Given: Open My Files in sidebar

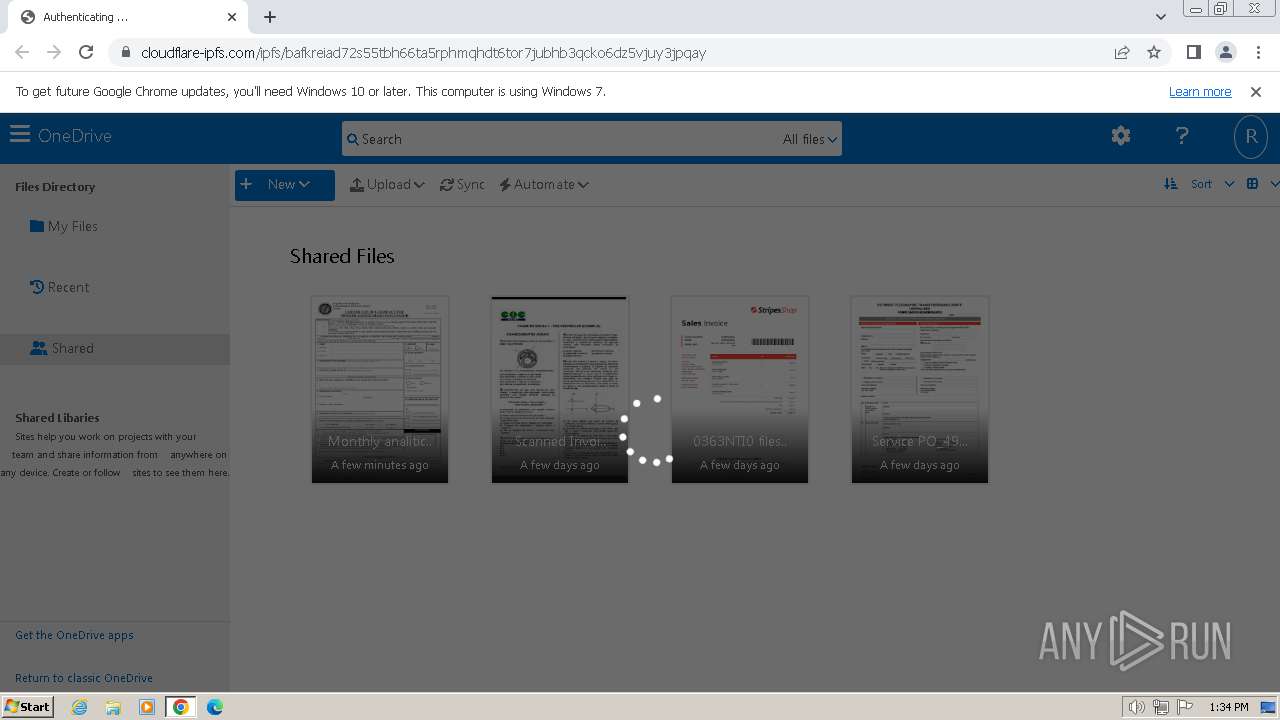Looking at the screenshot, I should pyautogui.click(x=64, y=226).
